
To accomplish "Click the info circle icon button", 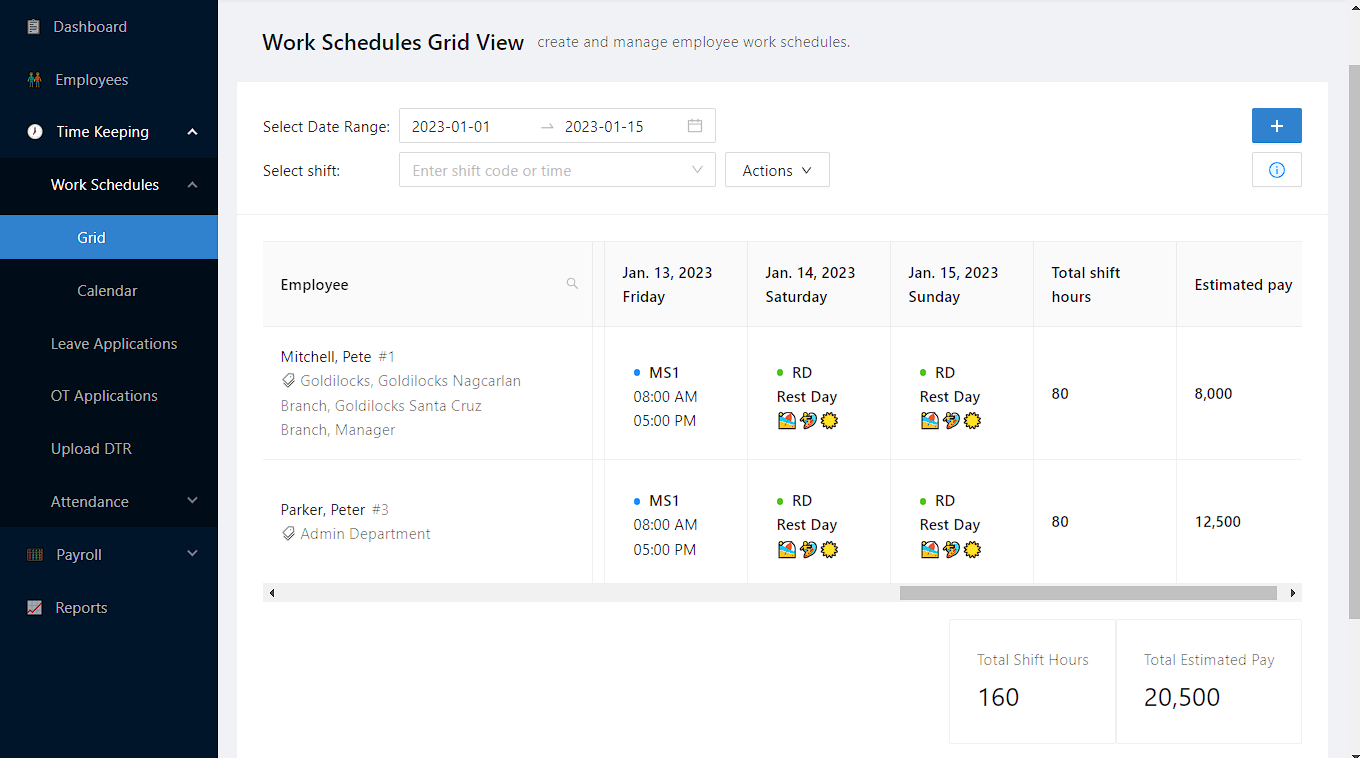I will click(1276, 170).
